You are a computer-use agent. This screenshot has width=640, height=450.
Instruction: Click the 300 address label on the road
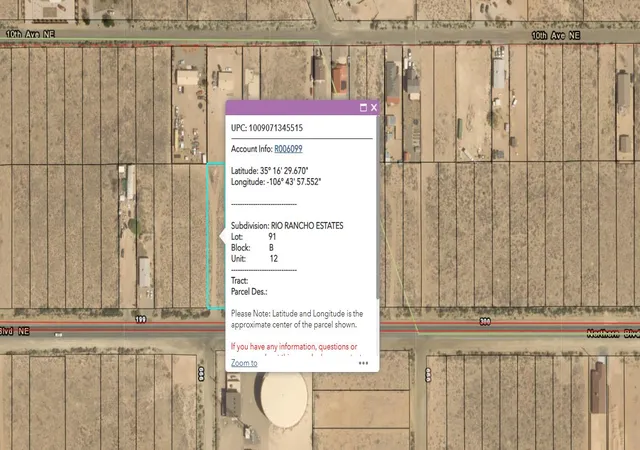coord(485,322)
